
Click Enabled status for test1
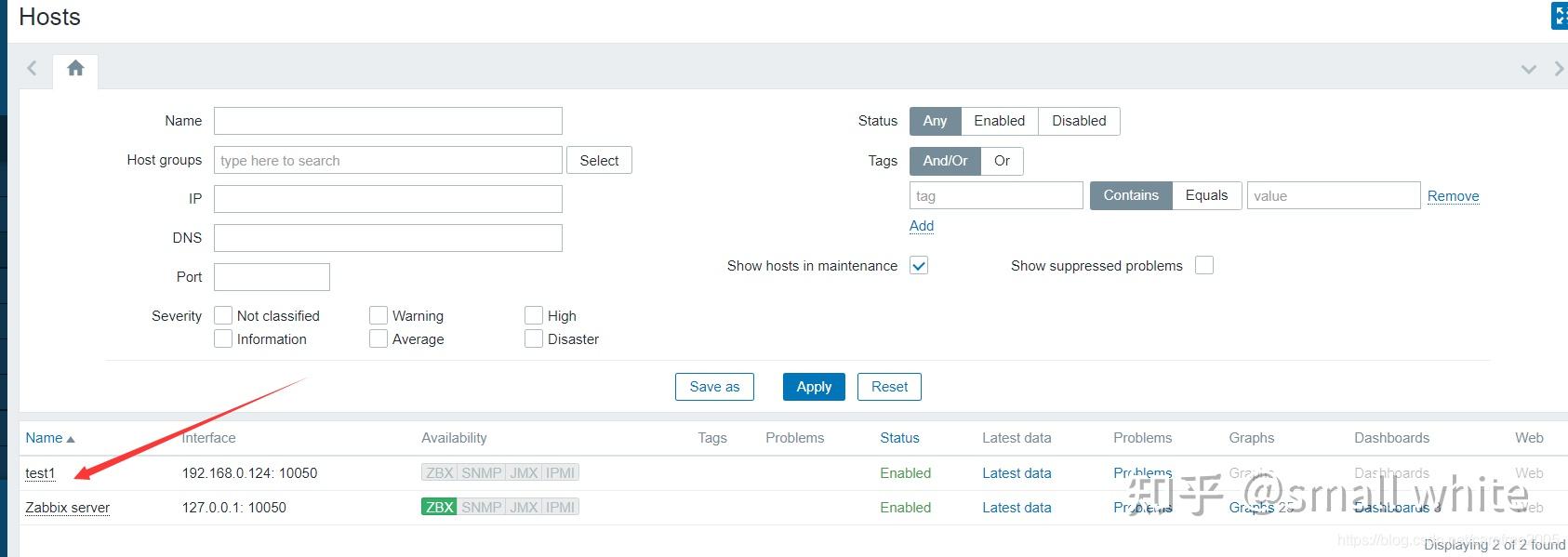pos(905,473)
